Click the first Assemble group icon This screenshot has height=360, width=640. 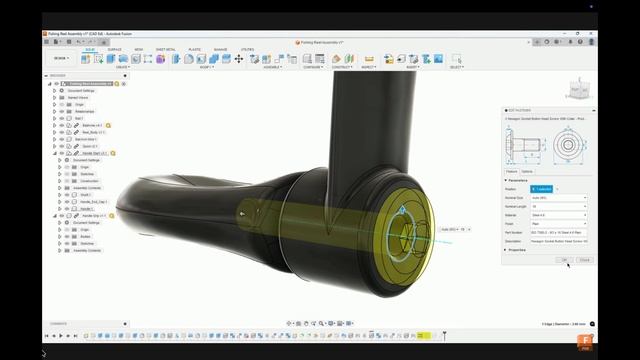coord(254,59)
